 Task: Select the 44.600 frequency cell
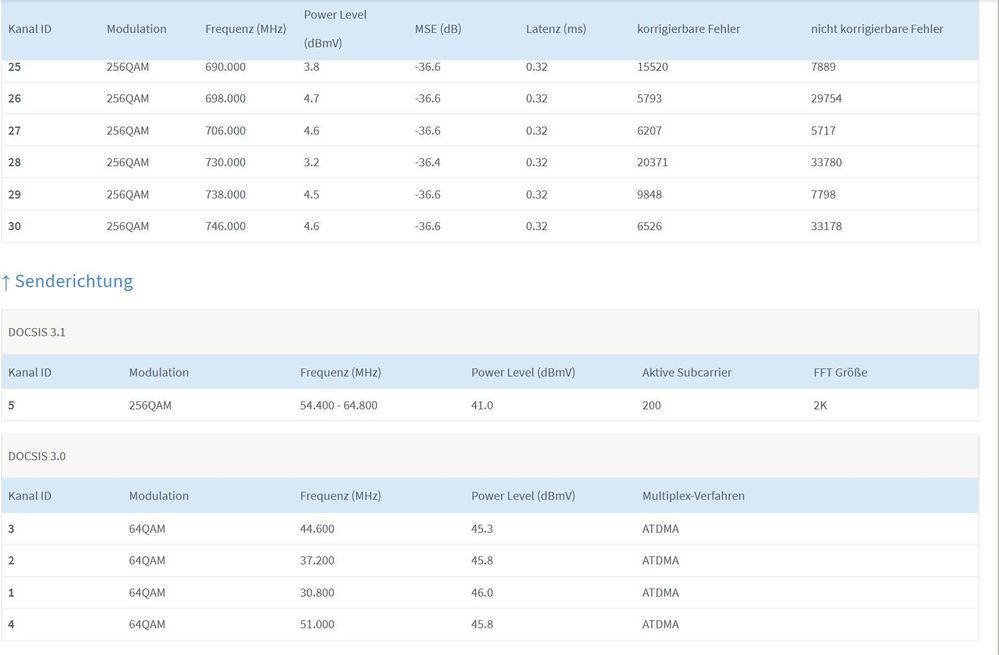pos(317,529)
